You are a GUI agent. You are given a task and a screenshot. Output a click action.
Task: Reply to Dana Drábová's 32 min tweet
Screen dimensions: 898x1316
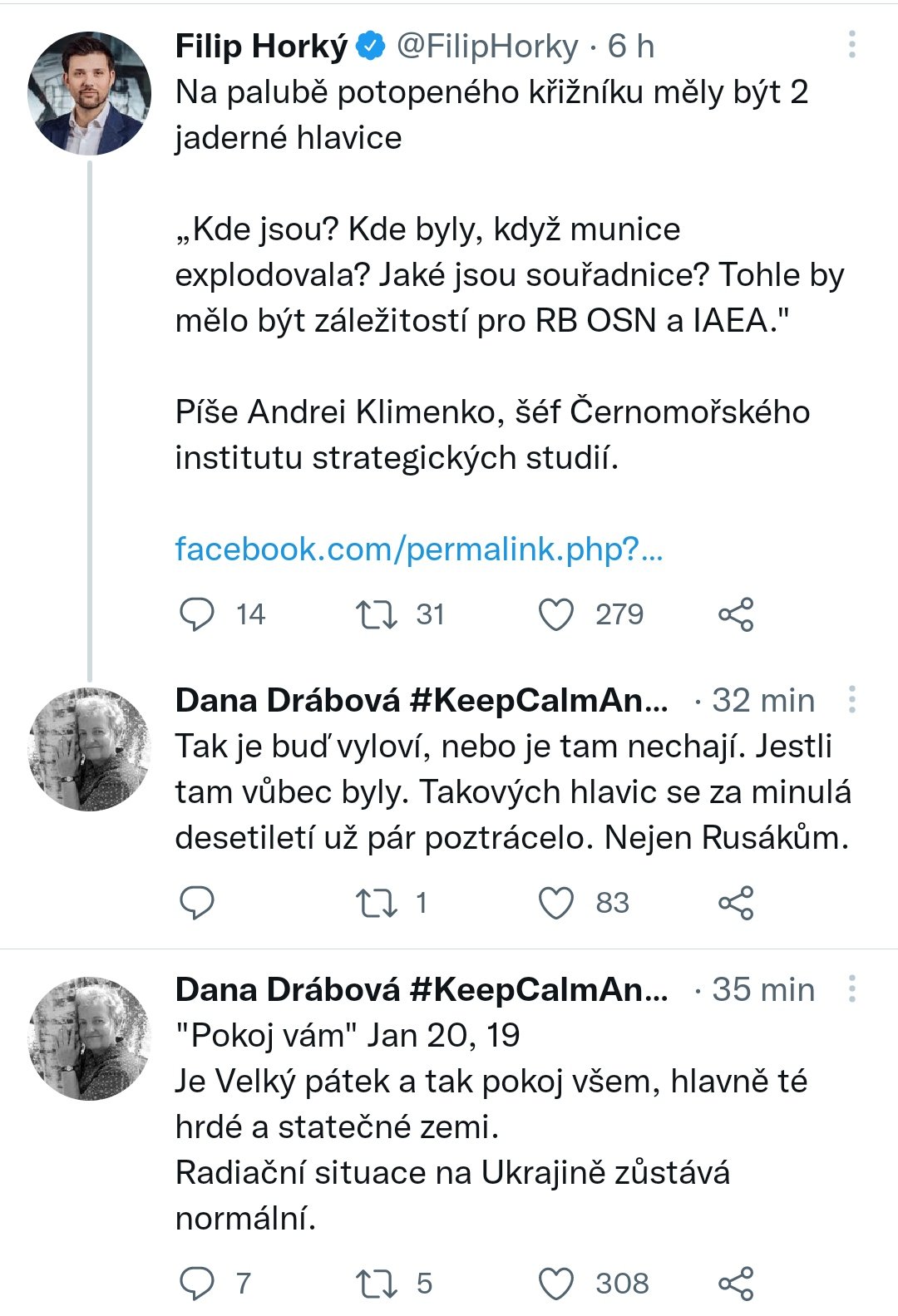(198, 903)
